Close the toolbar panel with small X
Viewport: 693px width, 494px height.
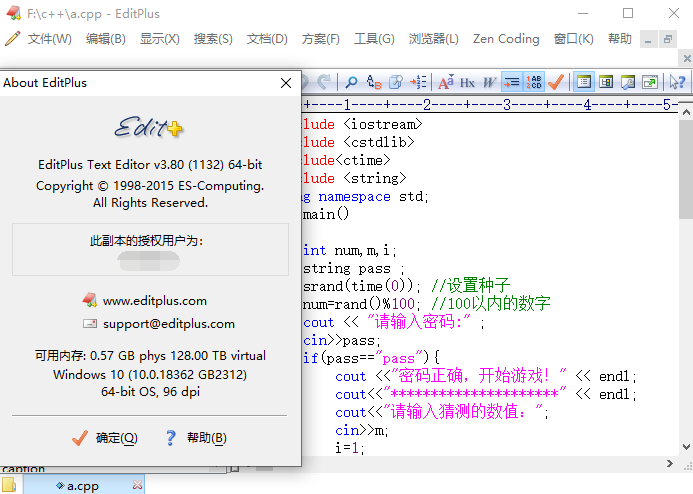tap(687, 58)
